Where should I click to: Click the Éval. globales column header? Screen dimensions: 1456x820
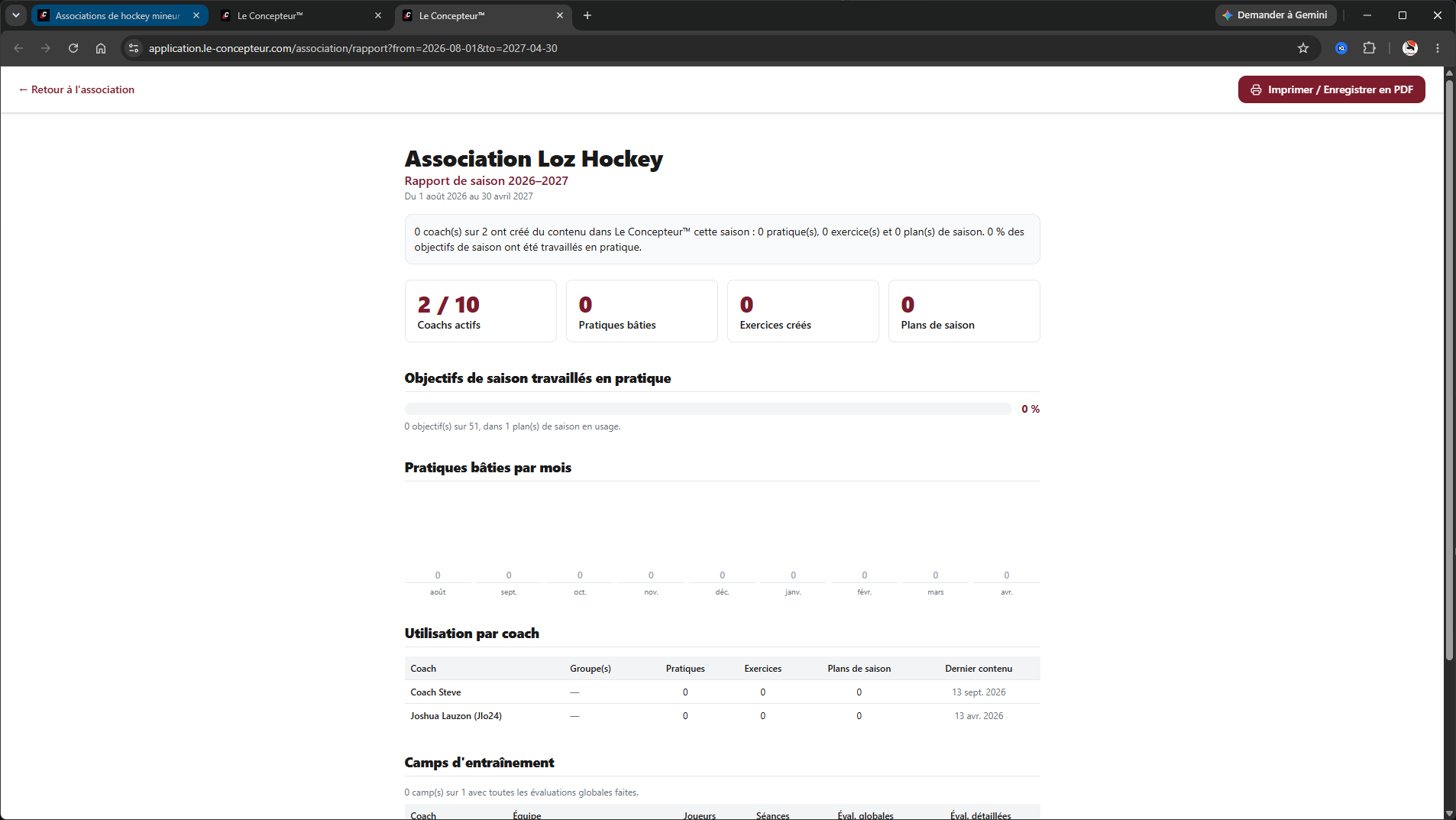coord(866,815)
